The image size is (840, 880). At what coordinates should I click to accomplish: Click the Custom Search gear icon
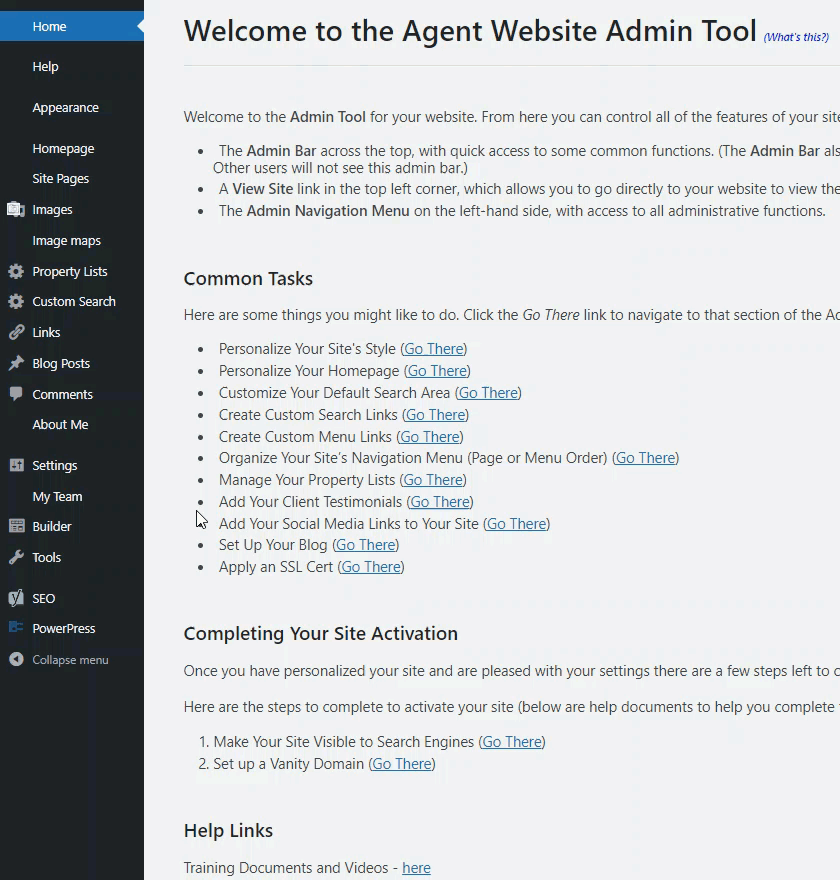(x=16, y=302)
